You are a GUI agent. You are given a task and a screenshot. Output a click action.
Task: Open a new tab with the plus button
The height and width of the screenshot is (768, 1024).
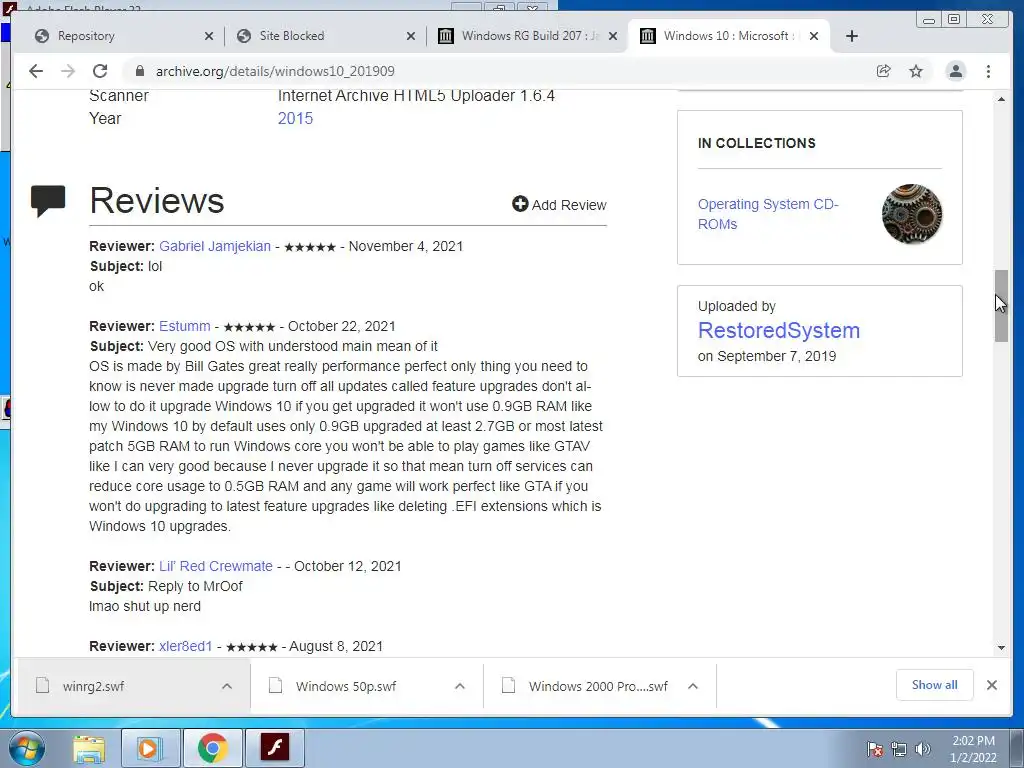pyautogui.click(x=852, y=36)
